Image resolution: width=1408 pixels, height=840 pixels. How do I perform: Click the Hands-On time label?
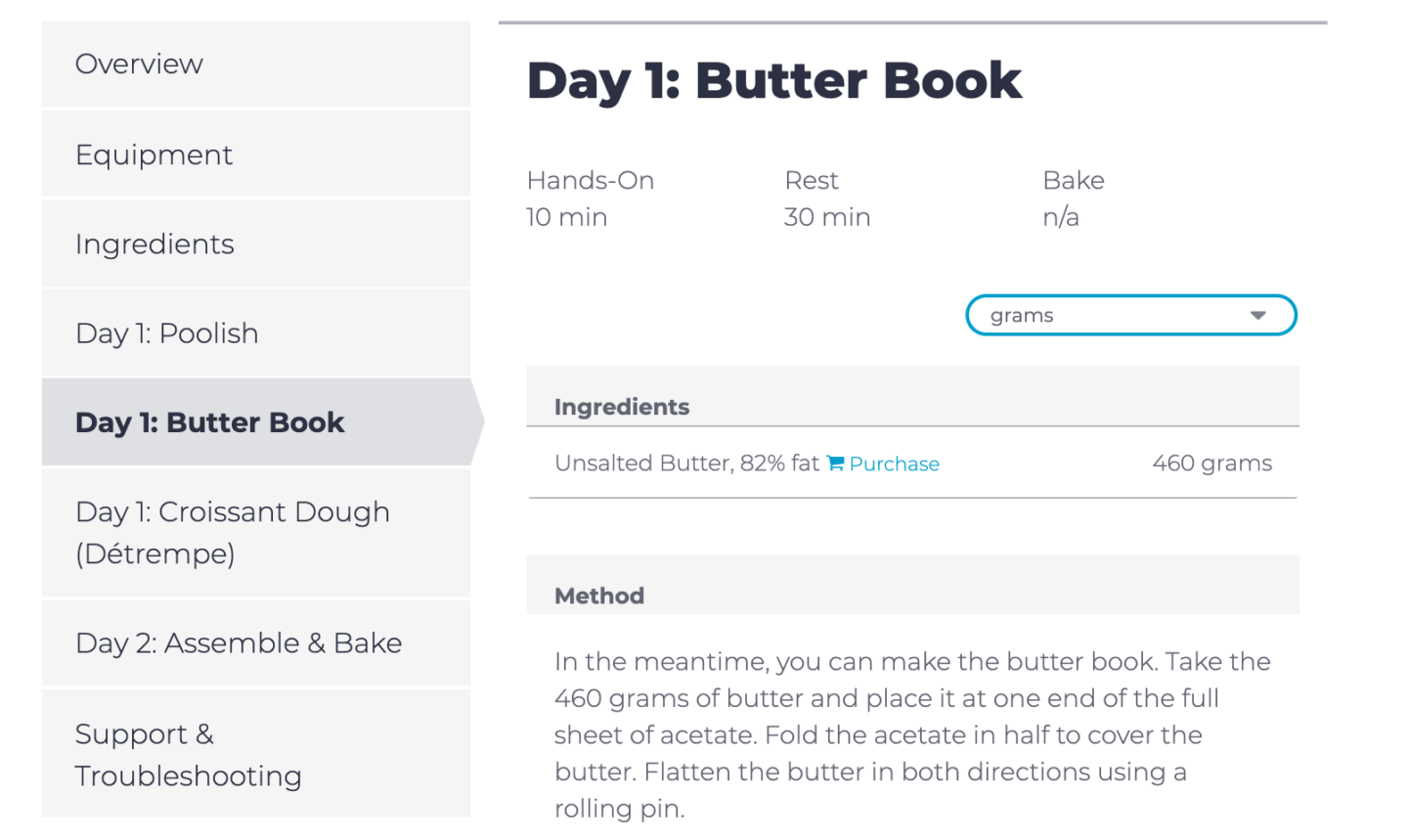pyautogui.click(x=590, y=180)
